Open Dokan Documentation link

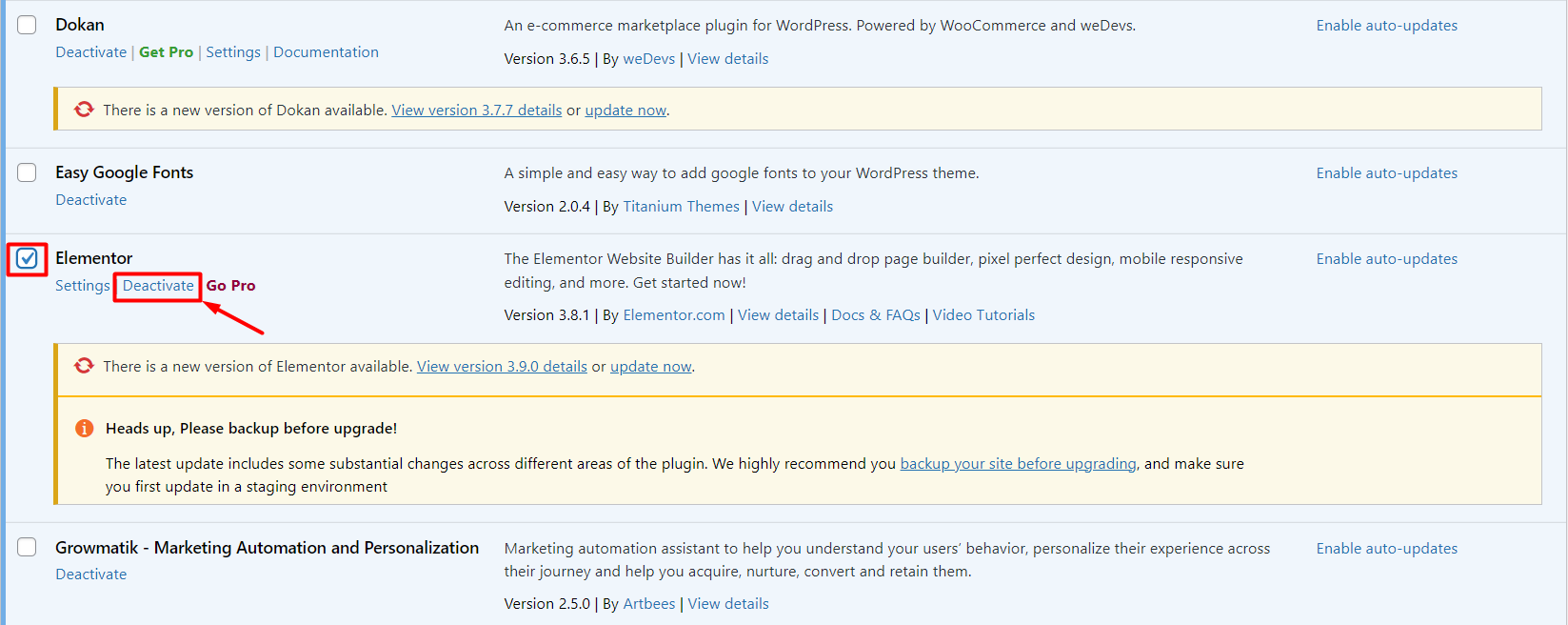point(326,52)
